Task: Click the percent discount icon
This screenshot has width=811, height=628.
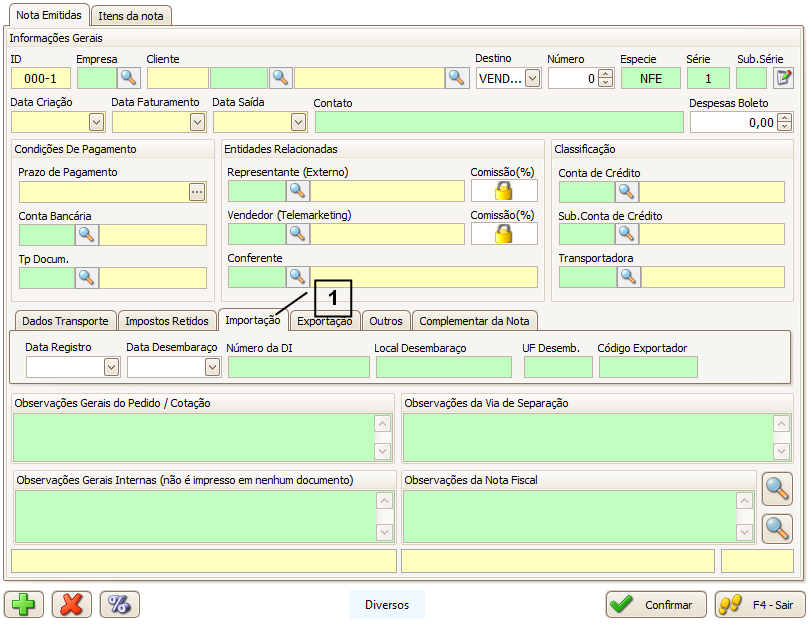Action: 119,604
